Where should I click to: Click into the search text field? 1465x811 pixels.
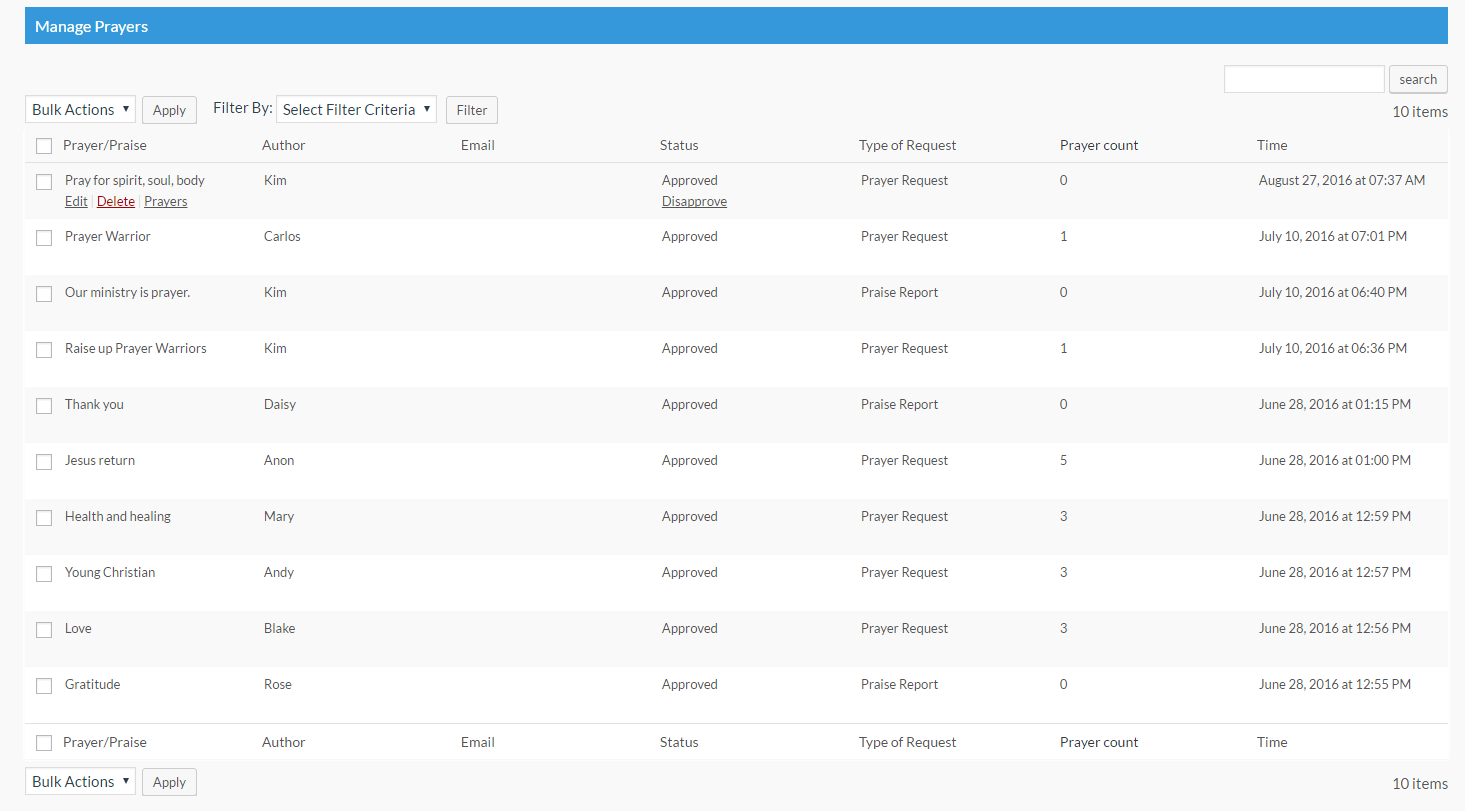click(1304, 79)
